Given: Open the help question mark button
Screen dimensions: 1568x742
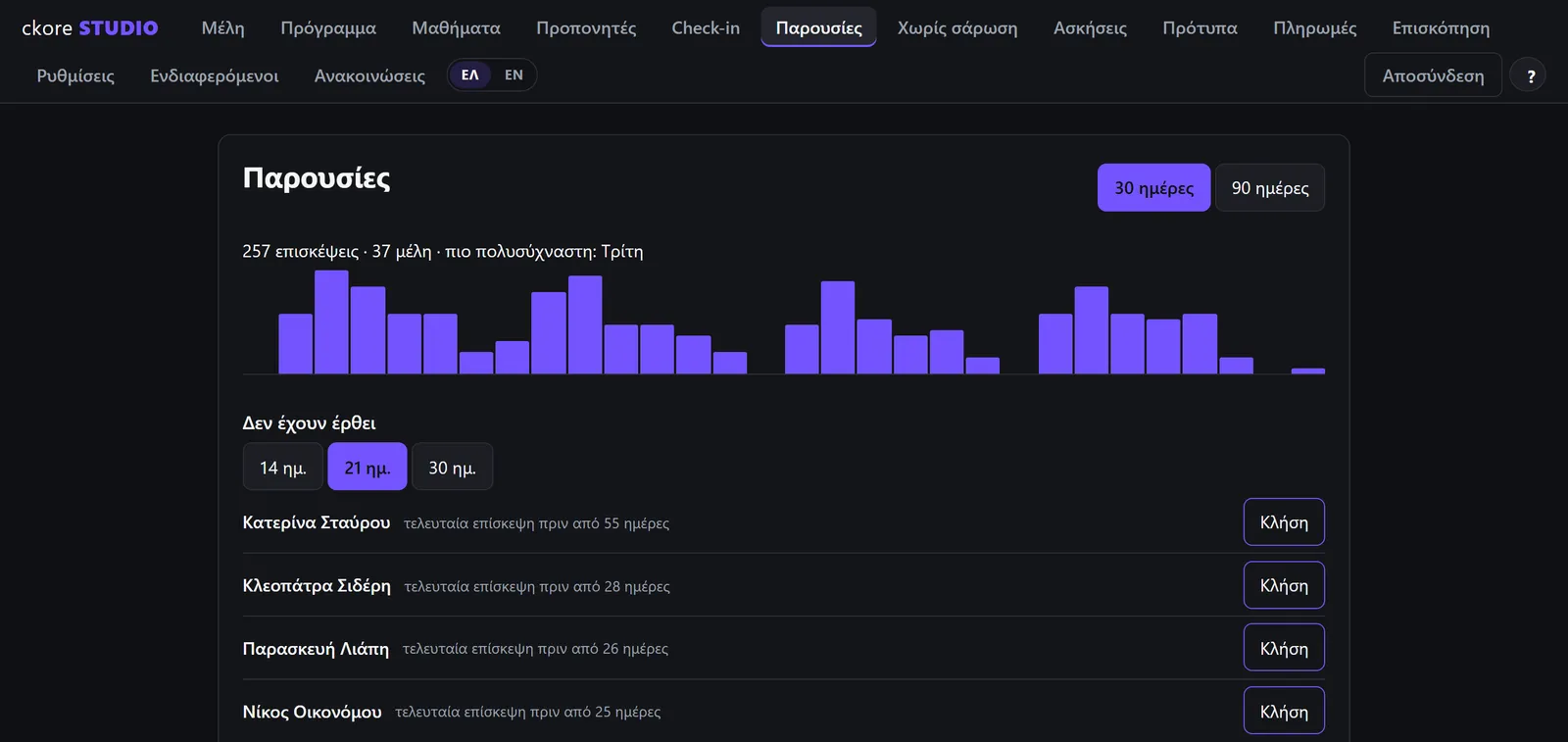Looking at the screenshot, I should click(1528, 75).
